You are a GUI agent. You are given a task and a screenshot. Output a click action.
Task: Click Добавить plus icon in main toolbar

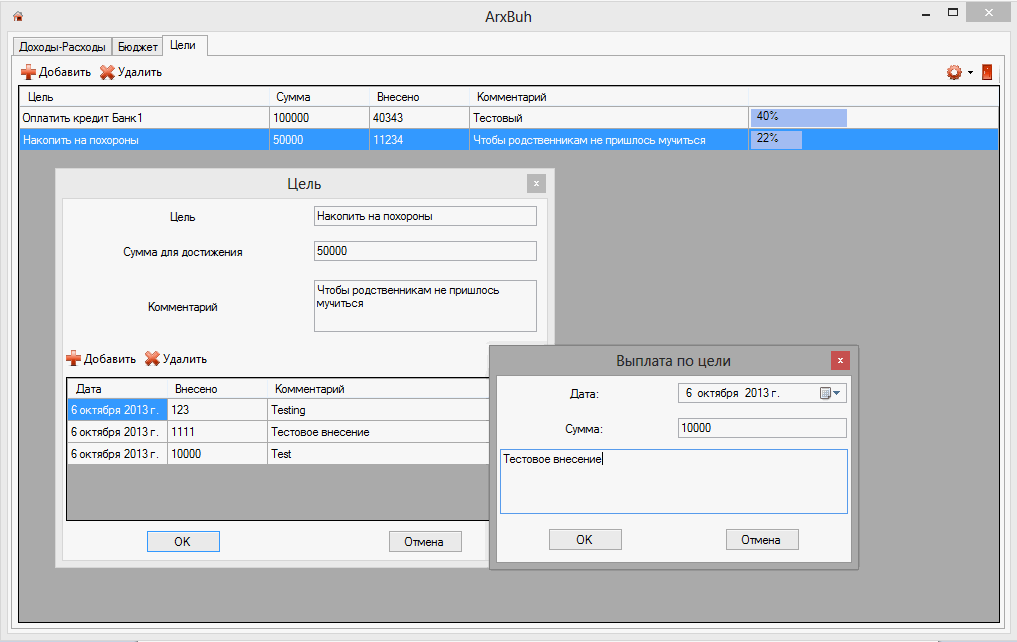28,72
